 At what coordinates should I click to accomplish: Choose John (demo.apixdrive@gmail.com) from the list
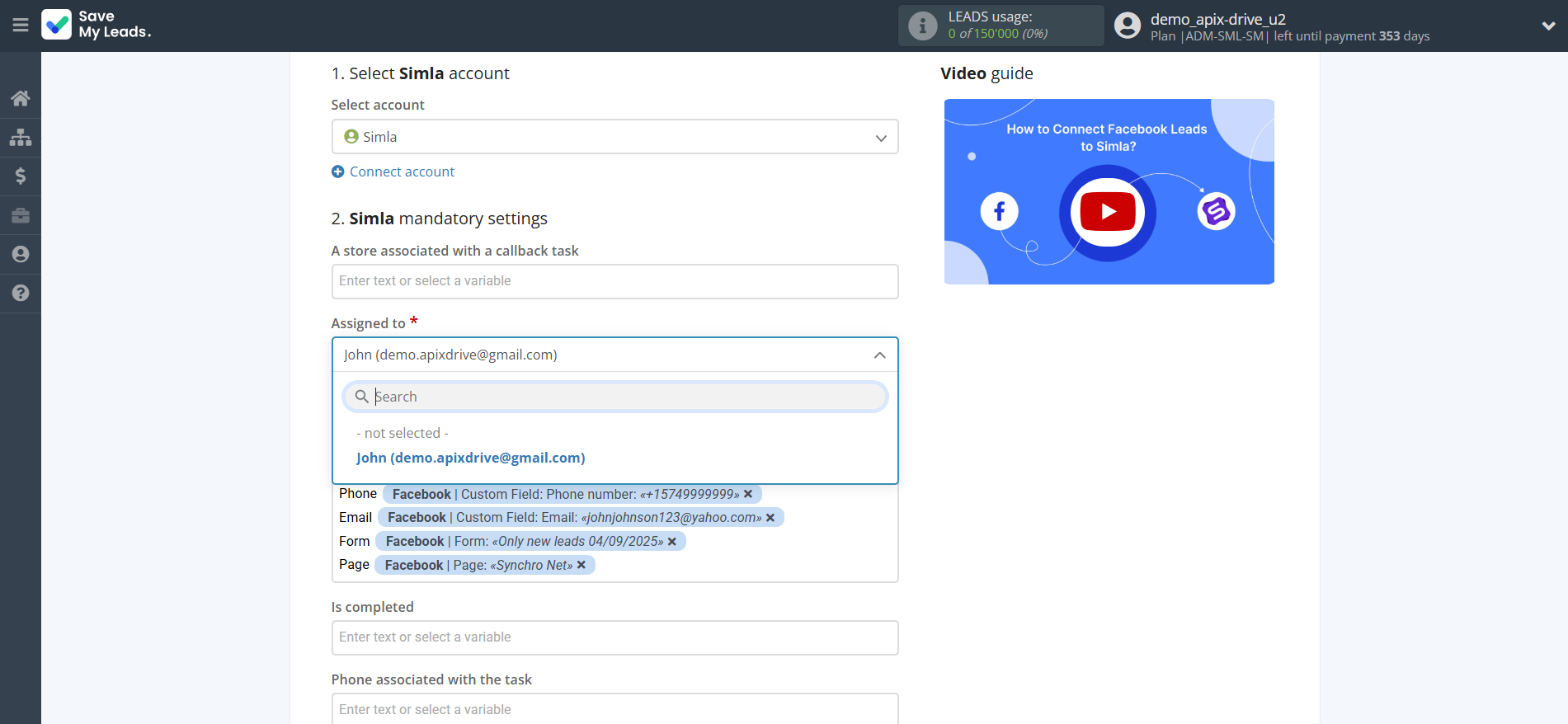(x=470, y=458)
